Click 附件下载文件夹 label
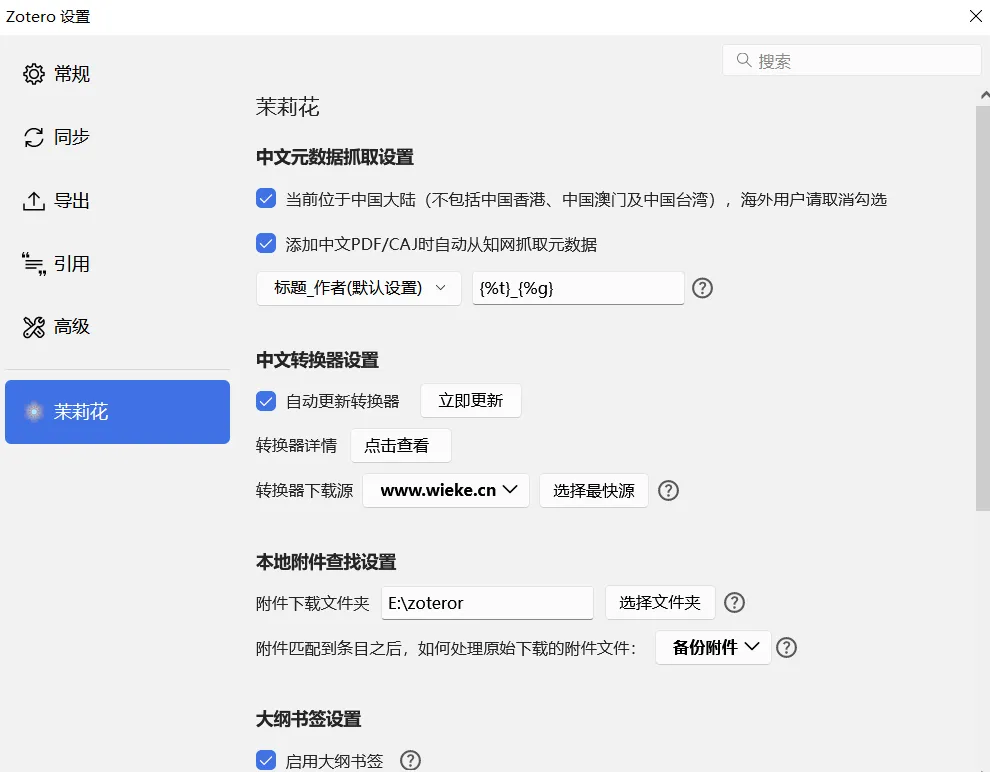The image size is (990, 772). tap(313, 603)
